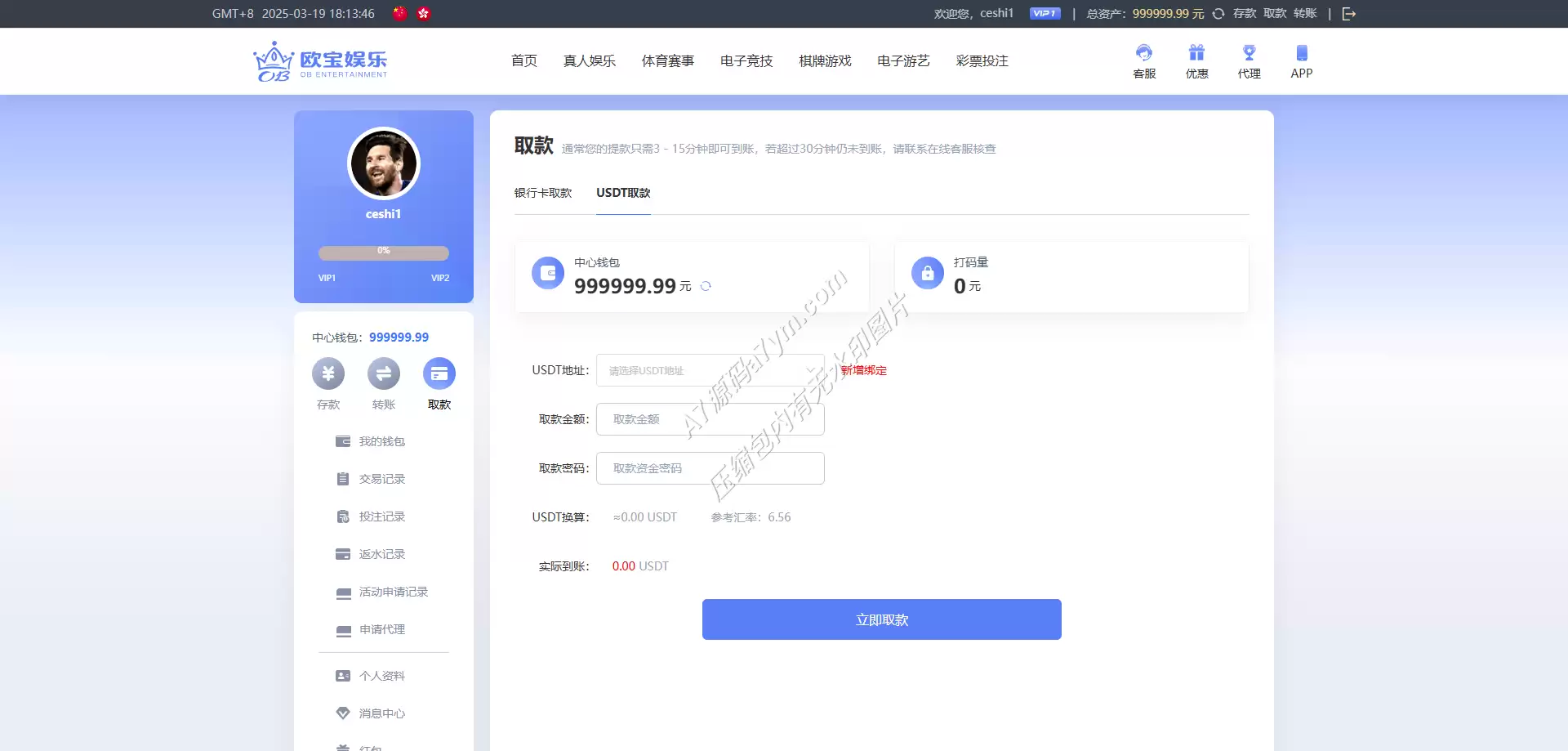Click the 立即取款 button
The width and height of the screenshot is (1568, 751).
click(882, 619)
